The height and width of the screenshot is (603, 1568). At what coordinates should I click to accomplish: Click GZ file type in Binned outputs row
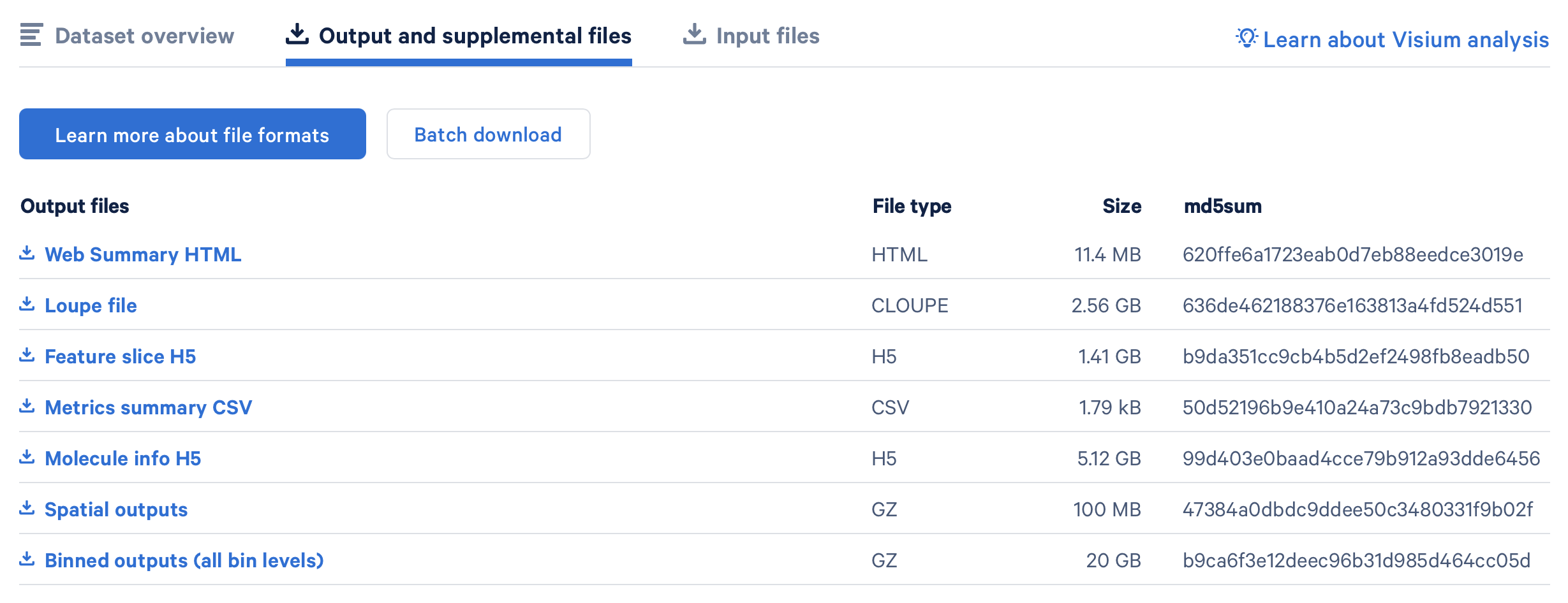pyautogui.click(x=885, y=560)
